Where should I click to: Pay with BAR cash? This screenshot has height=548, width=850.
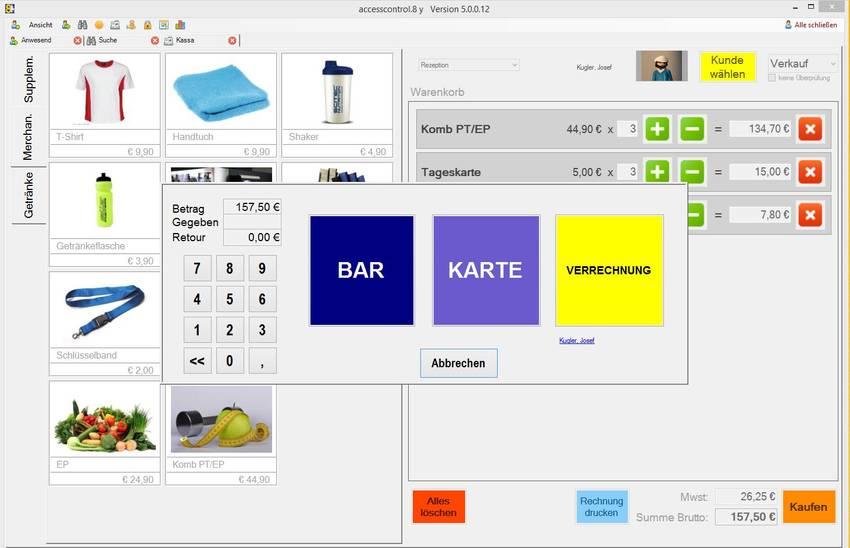click(362, 270)
